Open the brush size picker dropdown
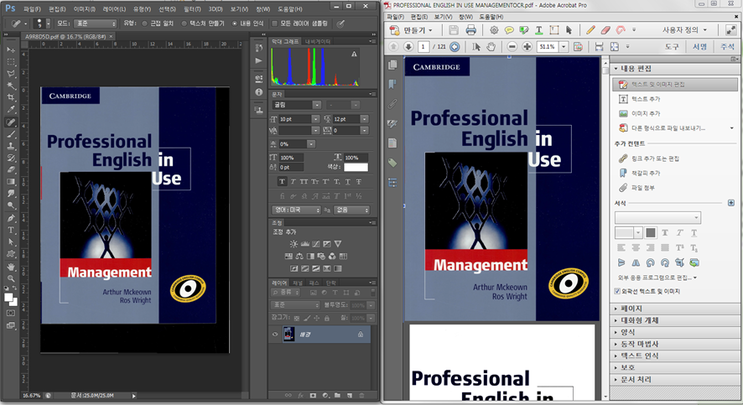This screenshot has width=743, height=405. click(x=48, y=23)
